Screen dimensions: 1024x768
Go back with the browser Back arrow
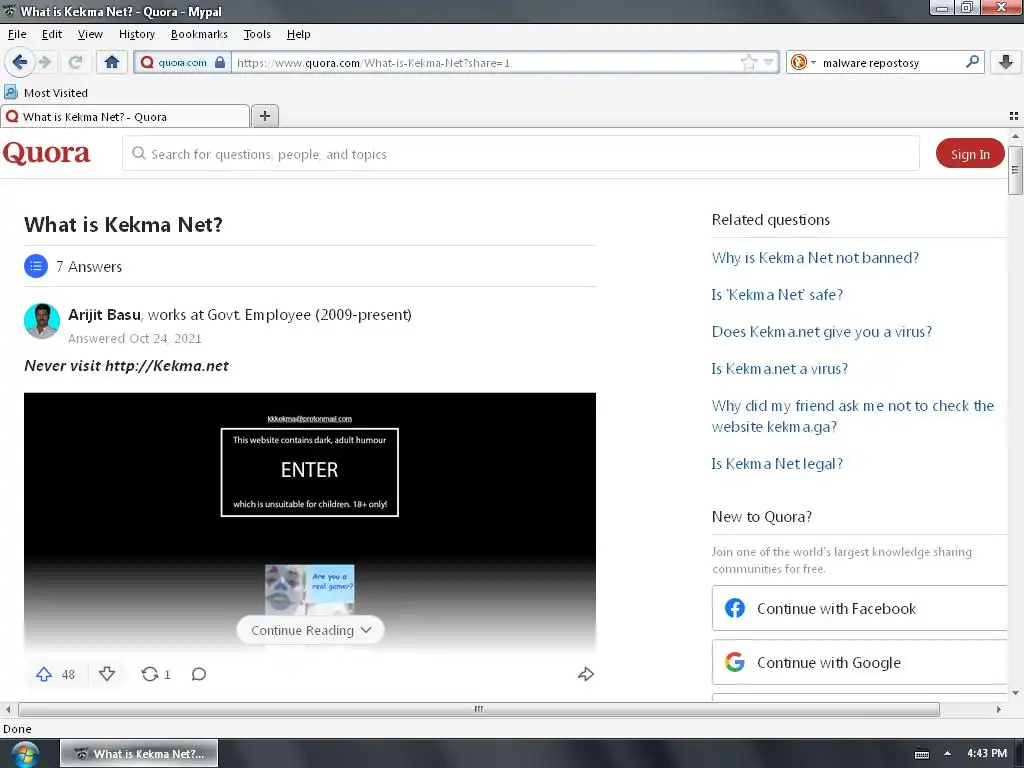pos(19,62)
